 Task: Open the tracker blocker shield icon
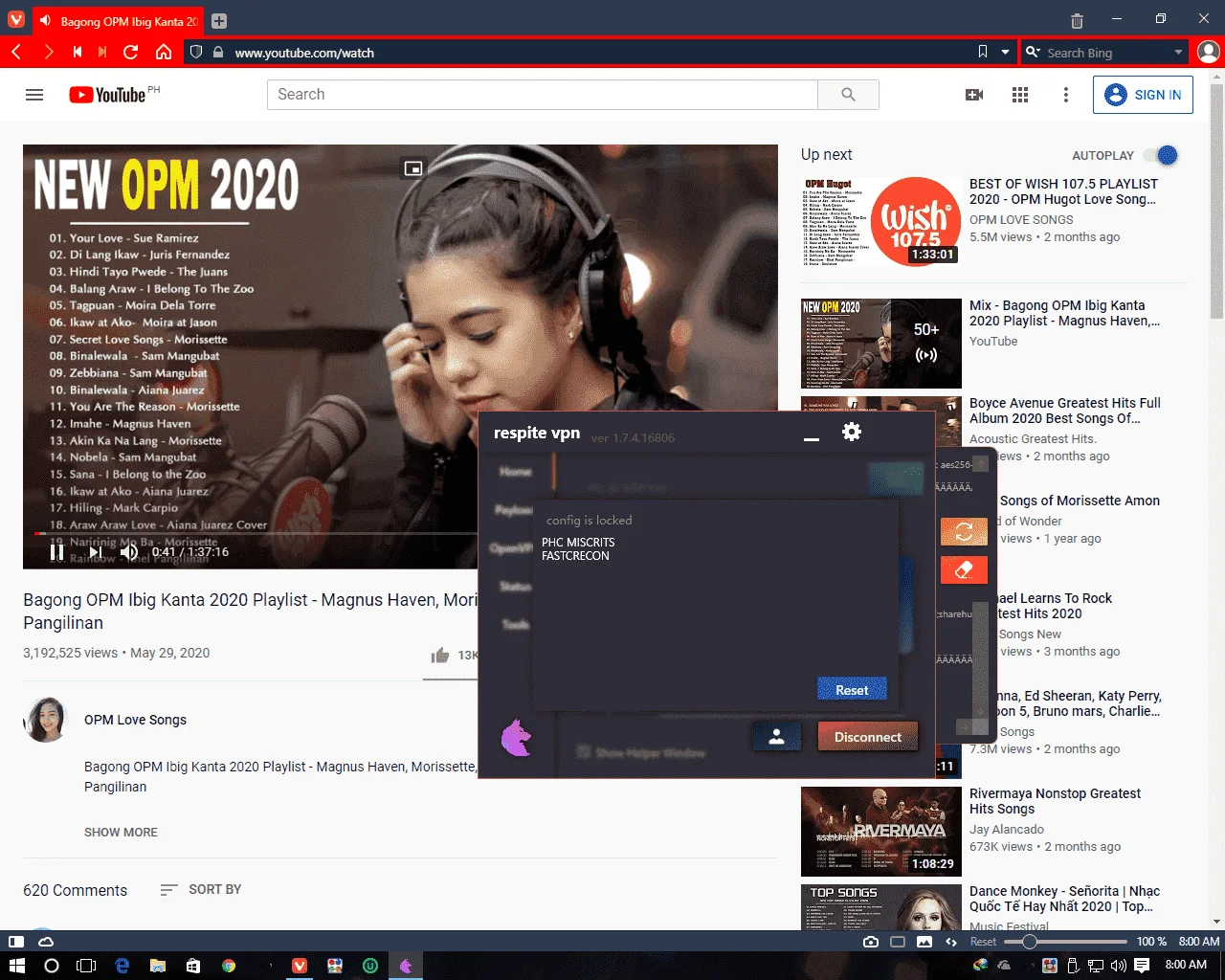196,53
